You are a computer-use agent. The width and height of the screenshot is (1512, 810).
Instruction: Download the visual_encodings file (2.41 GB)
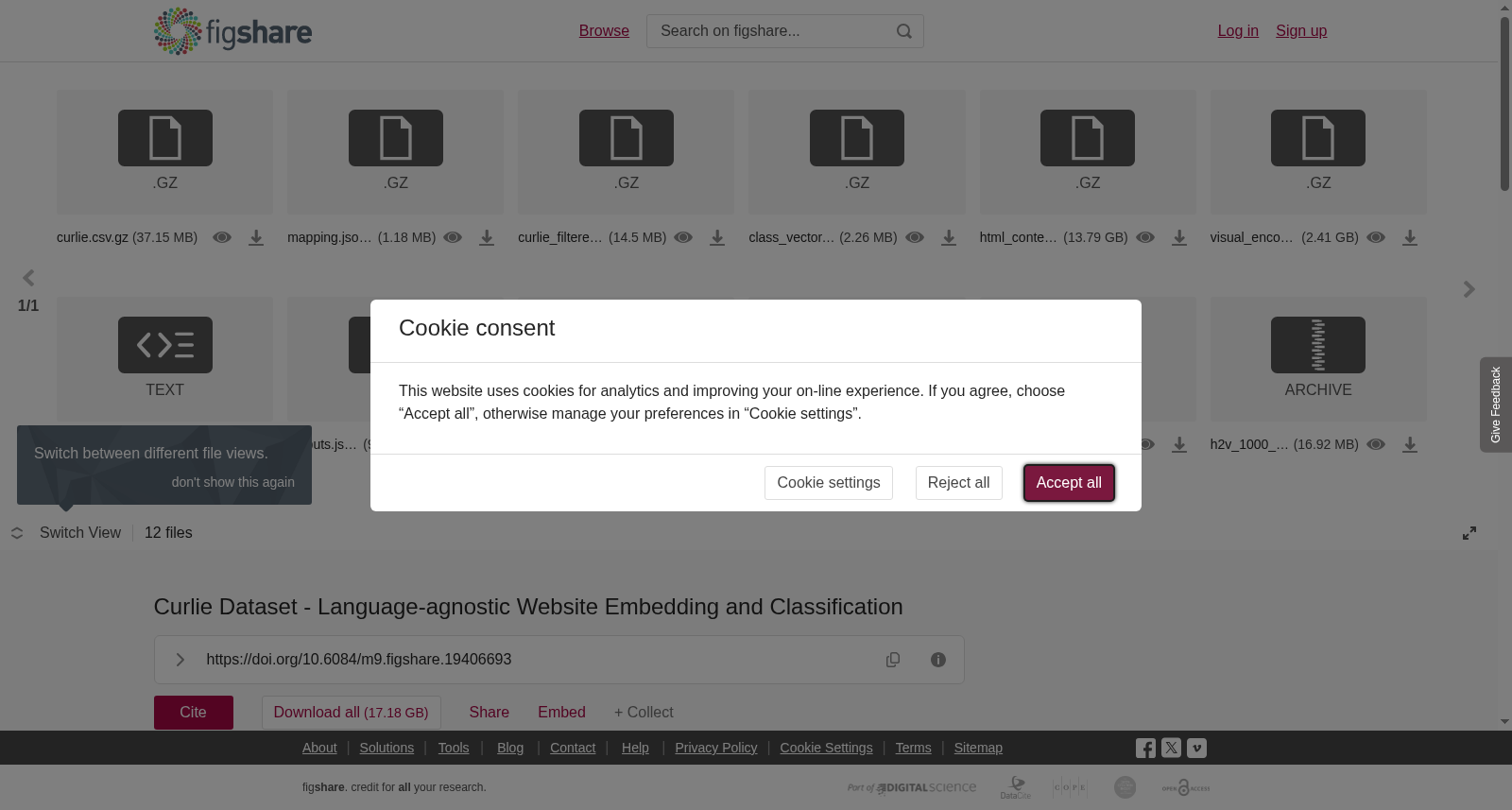(x=1410, y=238)
